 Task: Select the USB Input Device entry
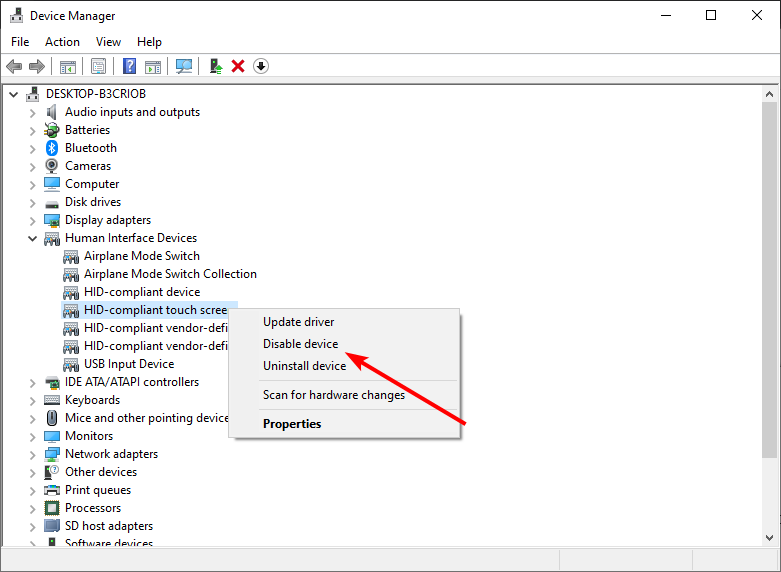pyautogui.click(x=129, y=364)
